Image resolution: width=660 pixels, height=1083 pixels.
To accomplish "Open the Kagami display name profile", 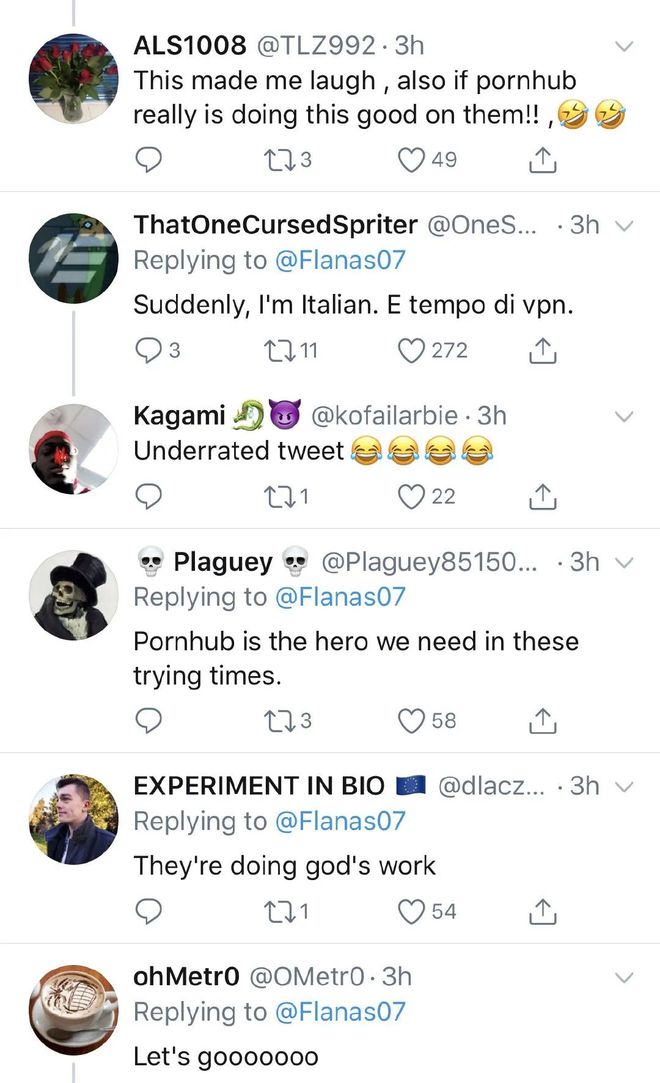I will coord(179,415).
